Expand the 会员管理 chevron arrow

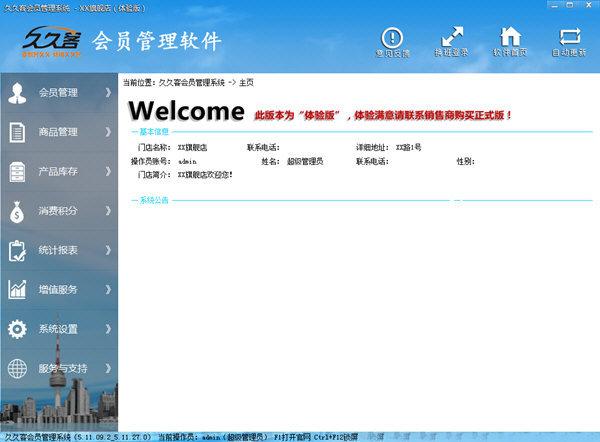[x=108, y=93]
